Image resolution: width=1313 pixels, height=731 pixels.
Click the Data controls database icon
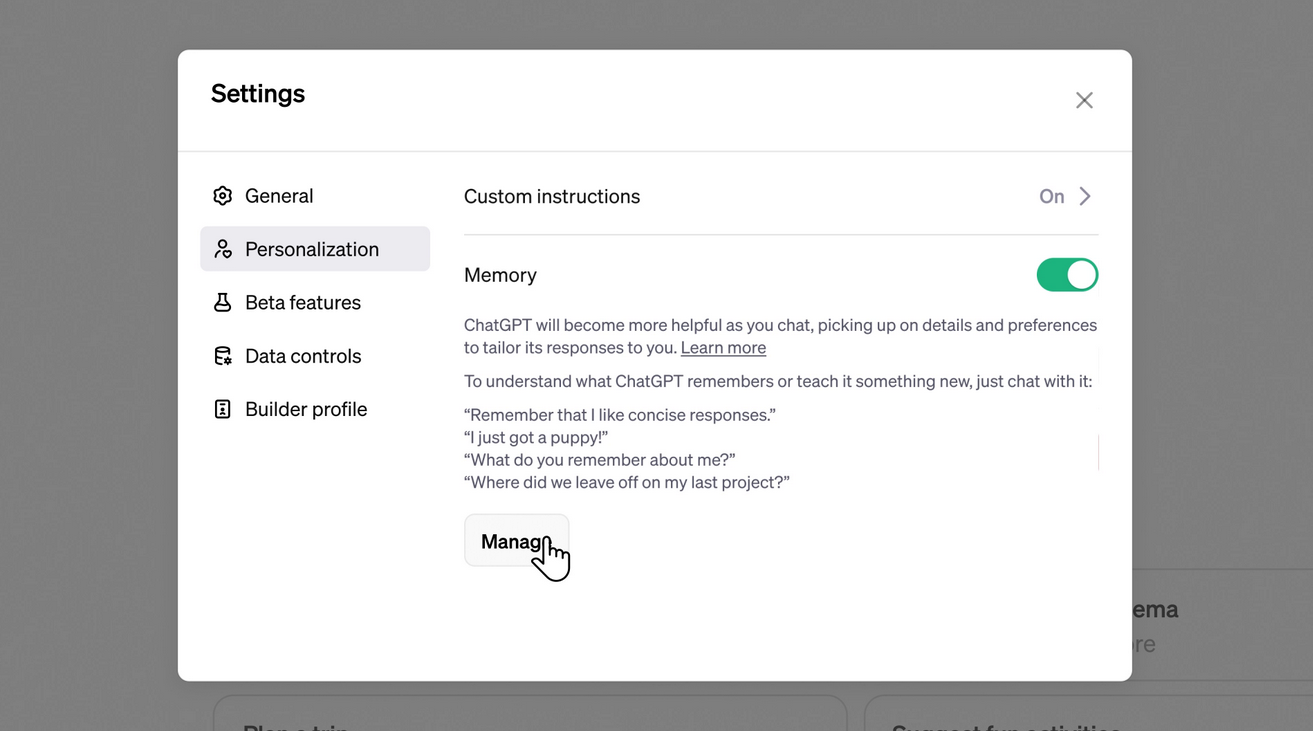pyautogui.click(x=222, y=356)
